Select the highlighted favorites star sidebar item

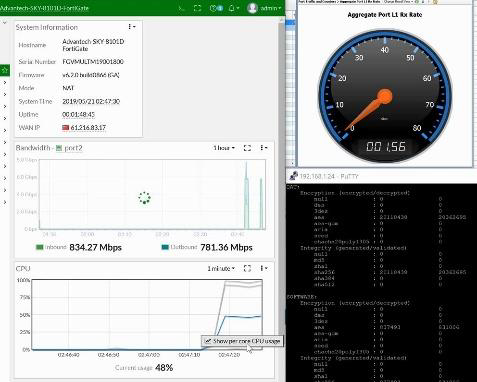coord(5,70)
